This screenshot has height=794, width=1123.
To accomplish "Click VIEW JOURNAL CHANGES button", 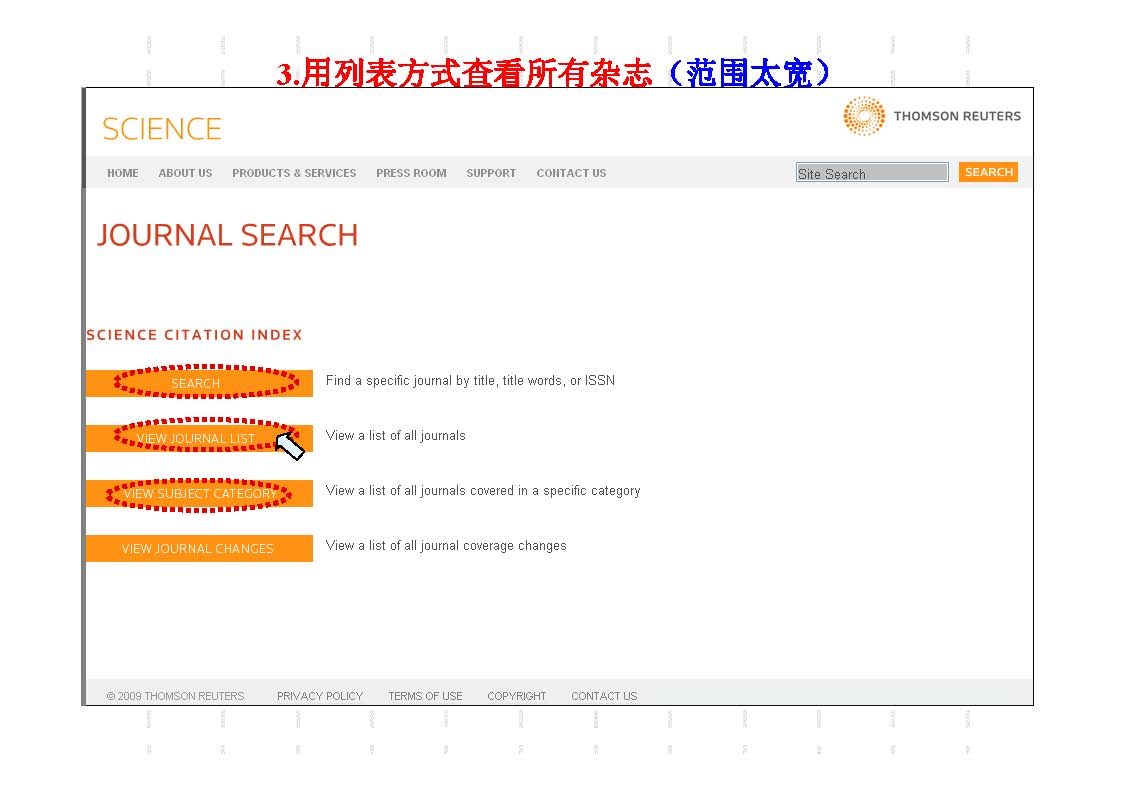I will 199,548.
